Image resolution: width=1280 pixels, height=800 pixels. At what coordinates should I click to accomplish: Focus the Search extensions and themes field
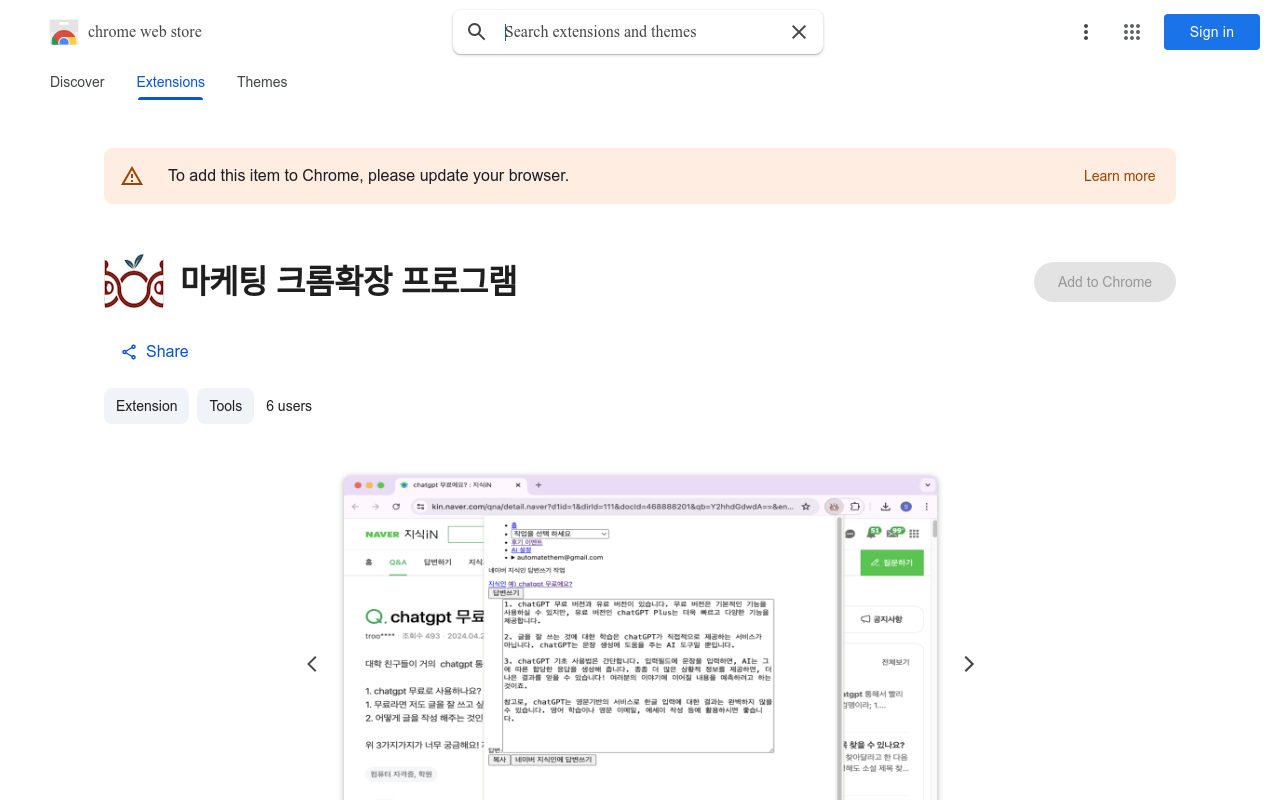click(x=640, y=32)
